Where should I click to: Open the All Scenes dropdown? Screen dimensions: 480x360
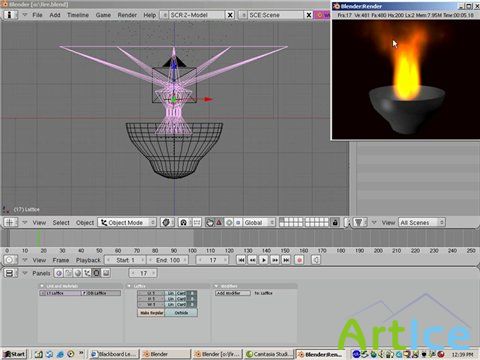click(x=422, y=222)
